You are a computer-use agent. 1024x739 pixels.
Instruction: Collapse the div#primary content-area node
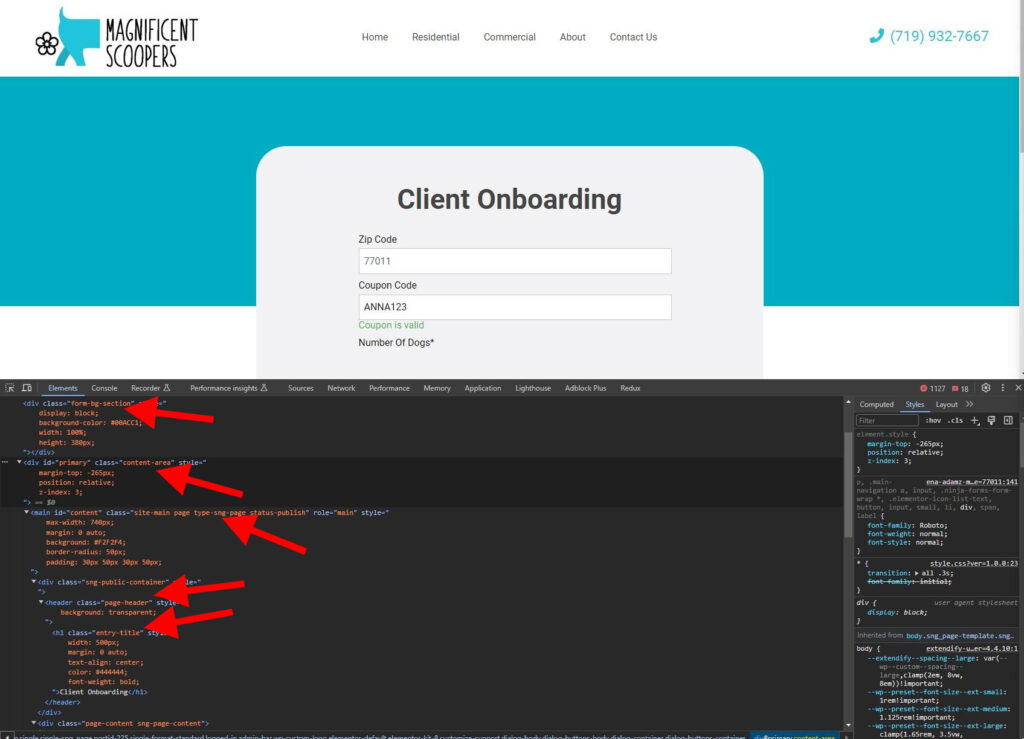[19, 462]
